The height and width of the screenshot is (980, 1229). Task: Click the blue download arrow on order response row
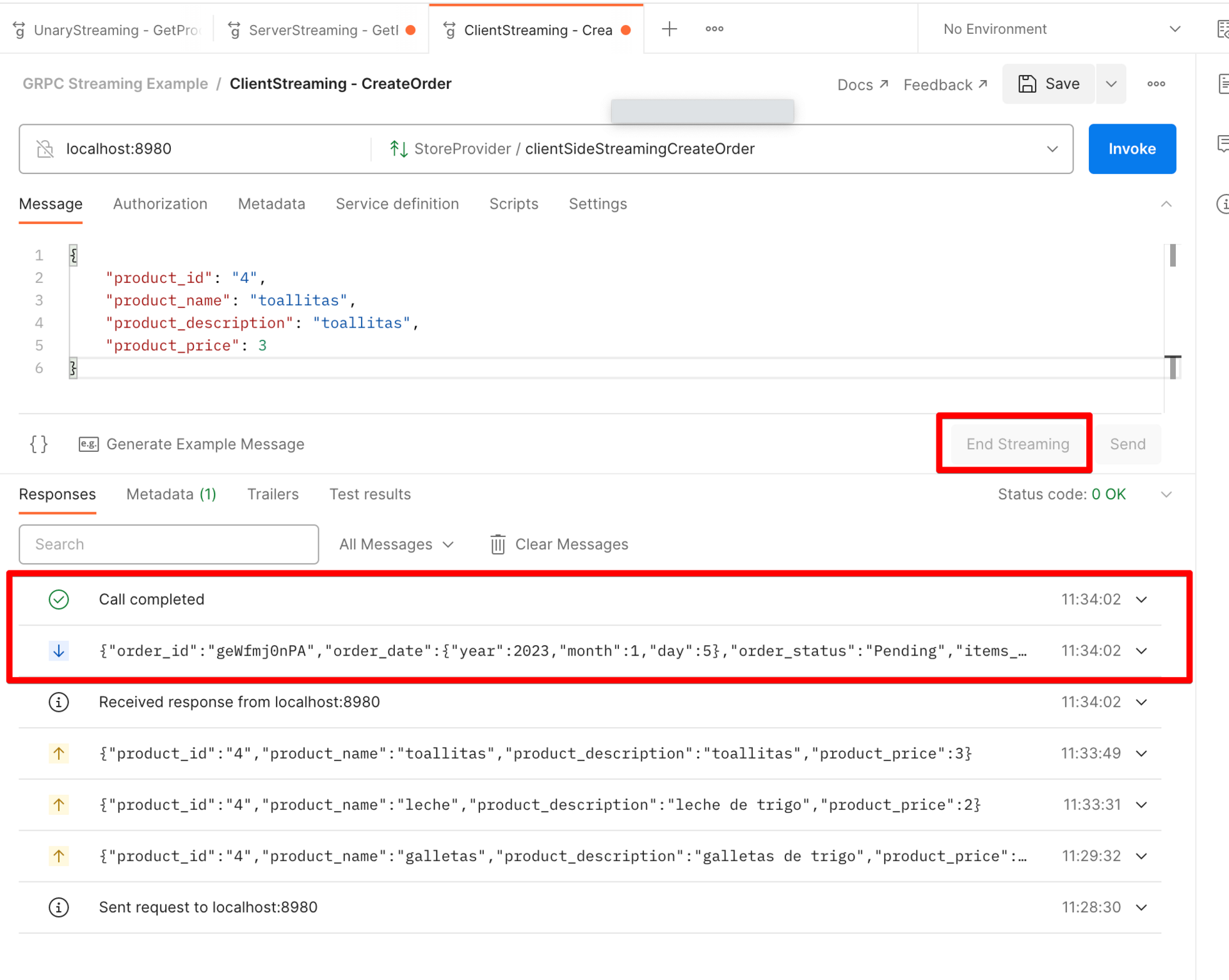[59, 651]
